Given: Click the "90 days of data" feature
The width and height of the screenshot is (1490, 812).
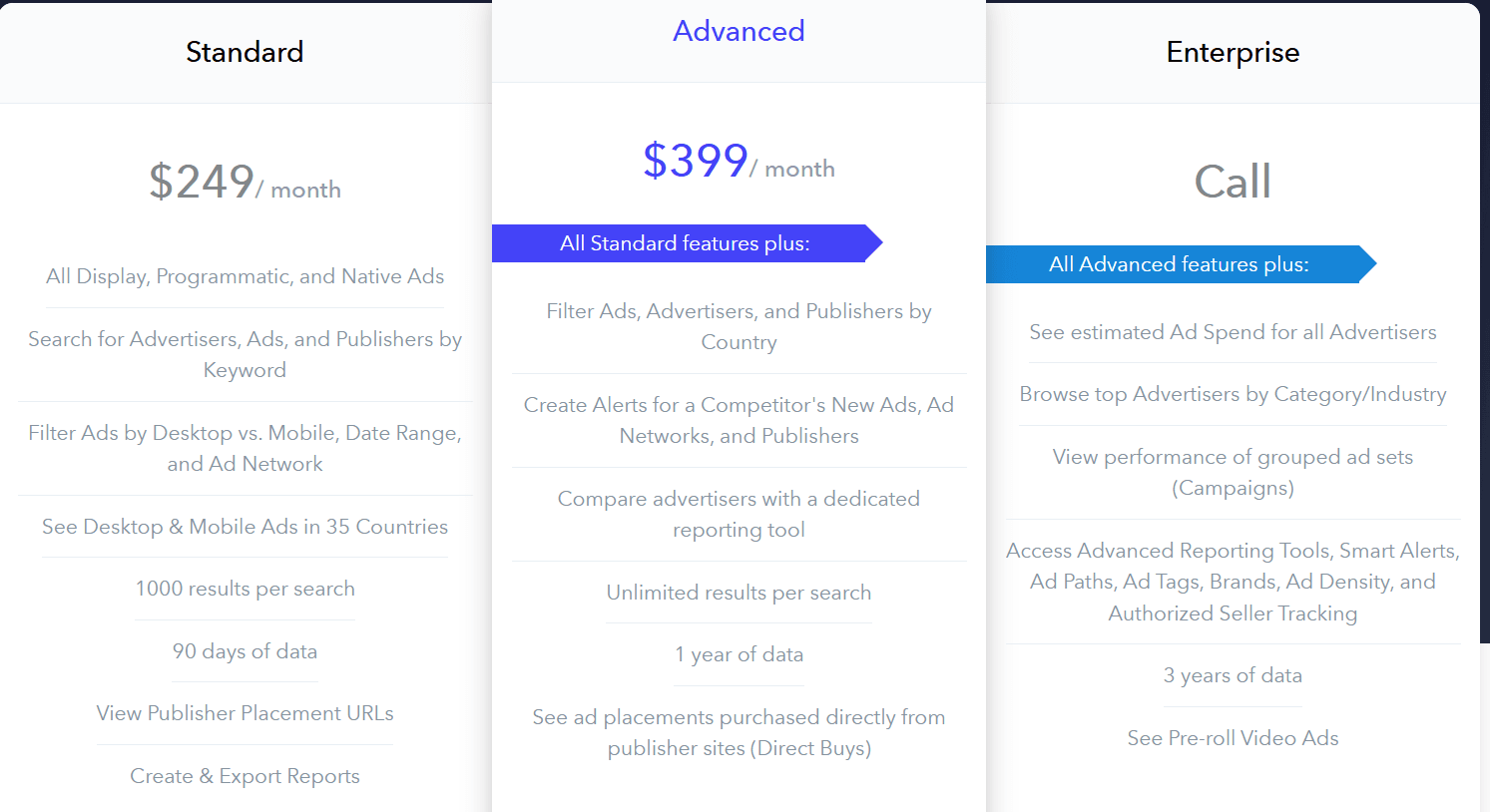Looking at the screenshot, I should (245, 651).
